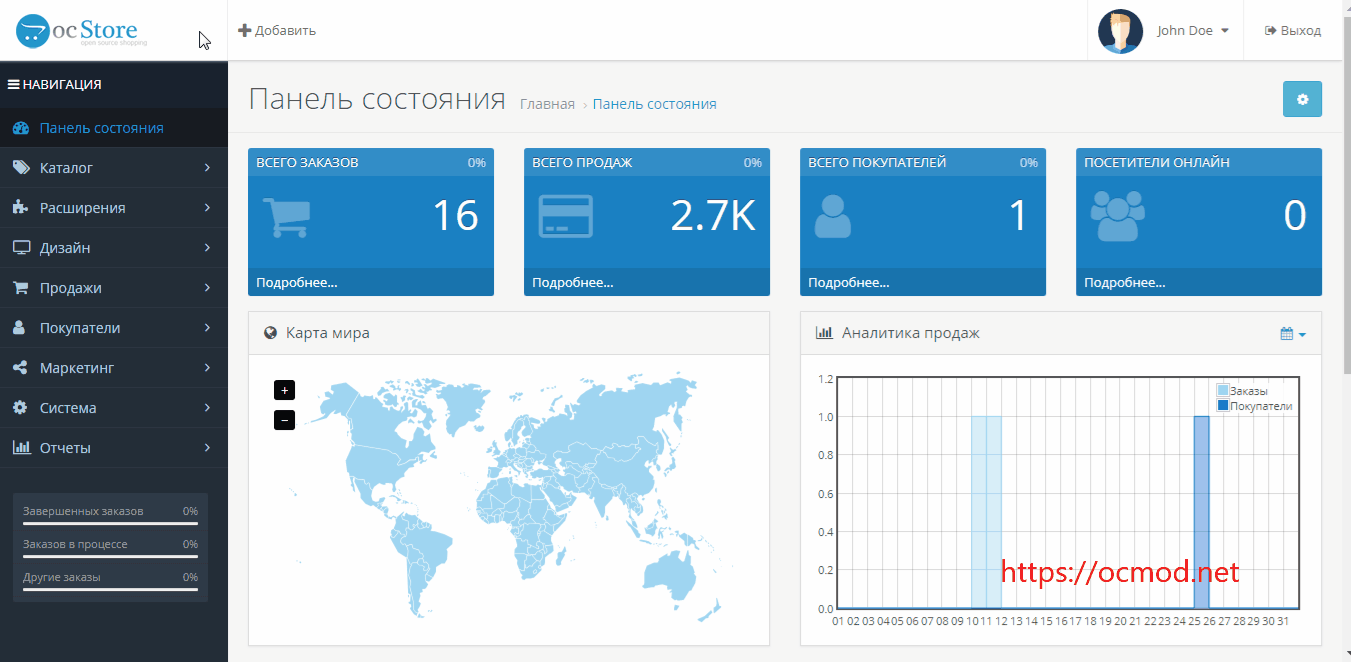The image size is (1351, 662).
Task: Click the Выход logout link
Action: pyautogui.click(x=1293, y=31)
